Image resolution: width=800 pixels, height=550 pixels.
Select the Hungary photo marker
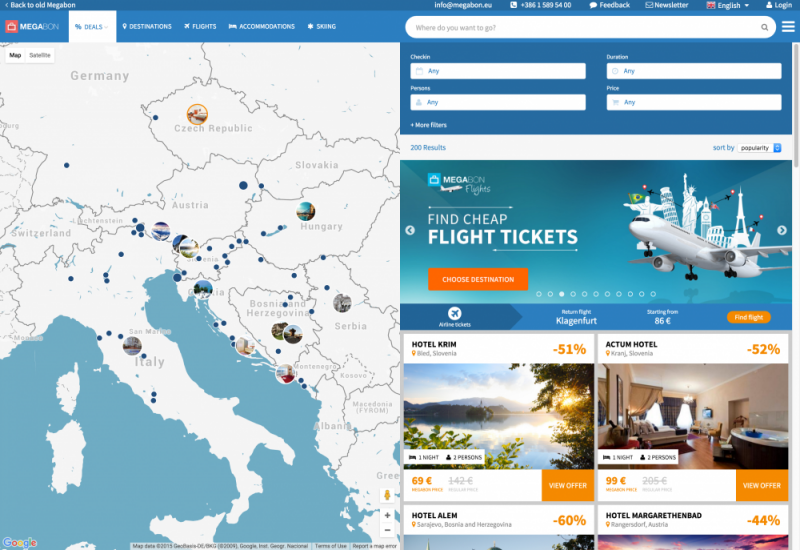tap(306, 211)
